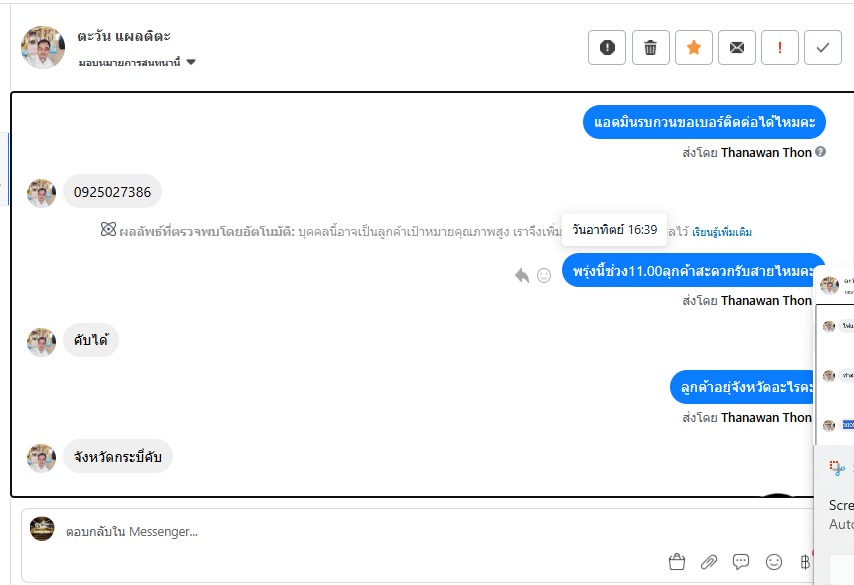Mark conversation unread with envelope icon

tap(737, 47)
